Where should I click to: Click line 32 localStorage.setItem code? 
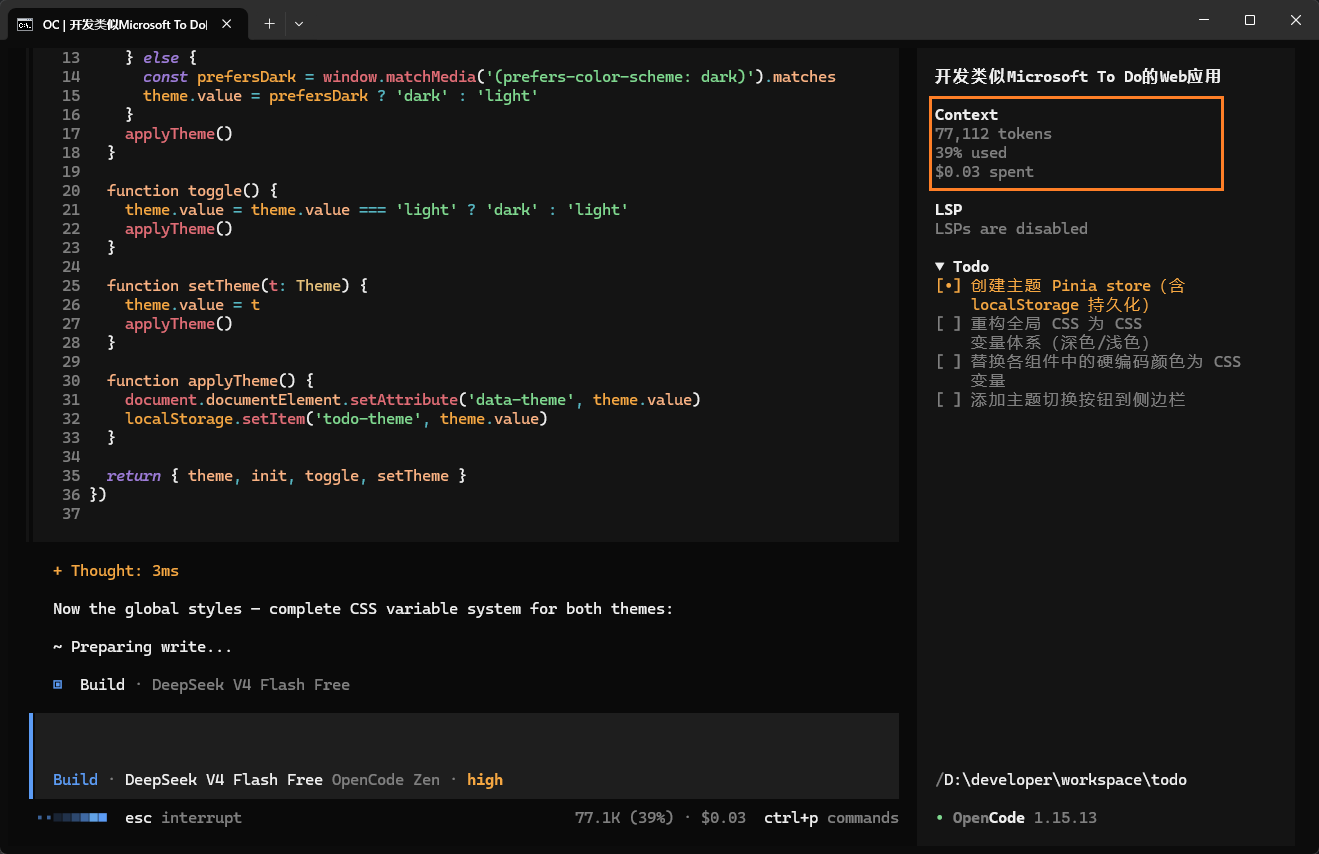(x=336, y=419)
